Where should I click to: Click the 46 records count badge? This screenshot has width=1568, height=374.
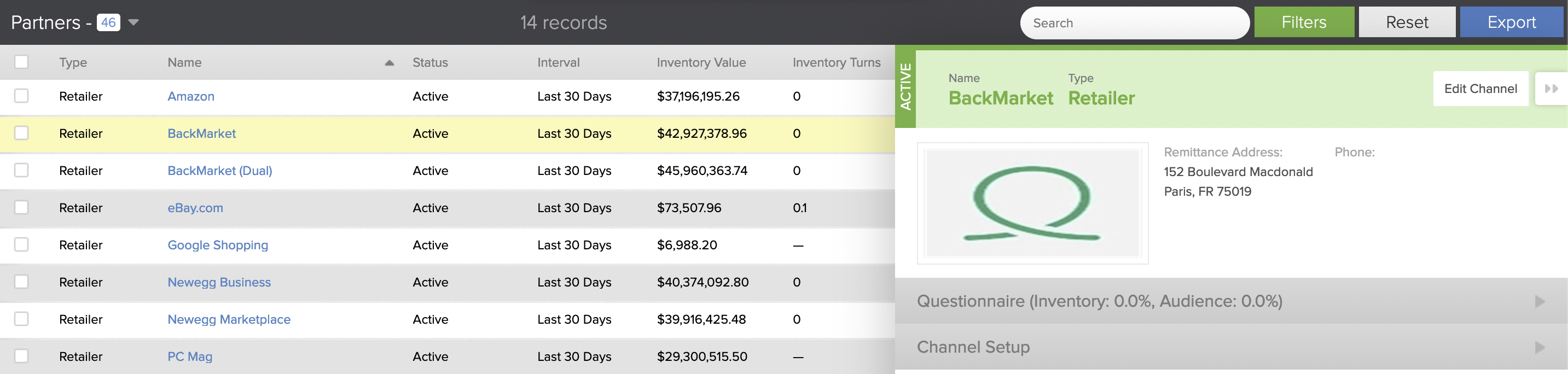(x=108, y=22)
